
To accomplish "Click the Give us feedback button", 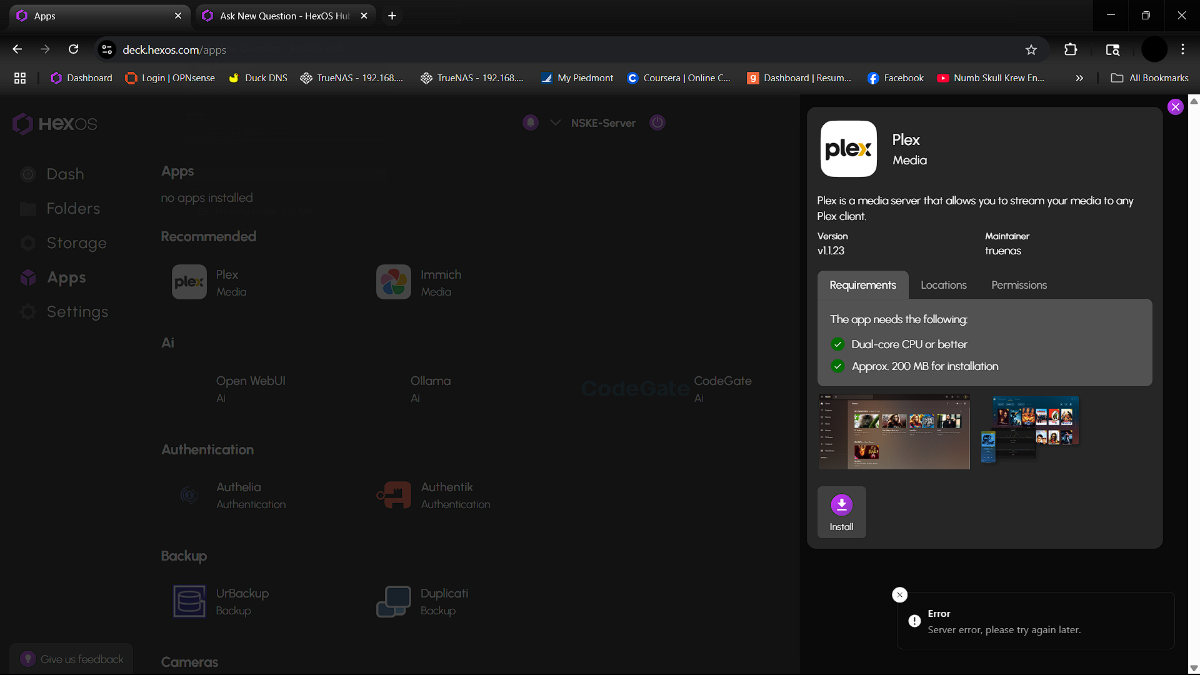I will click(x=71, y=659).
